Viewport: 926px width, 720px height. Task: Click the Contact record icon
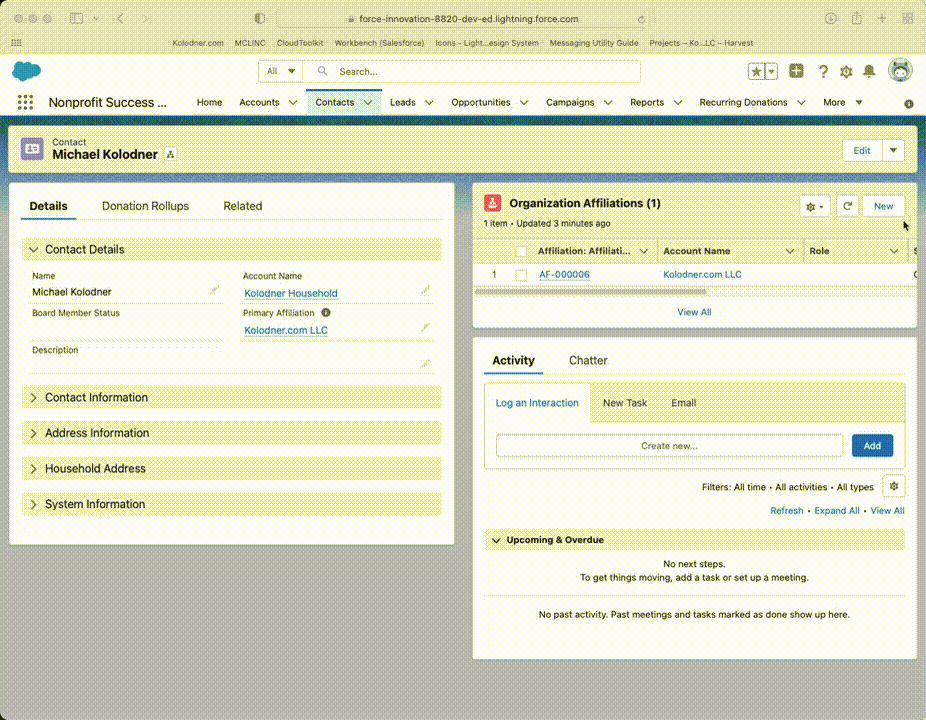32,149
